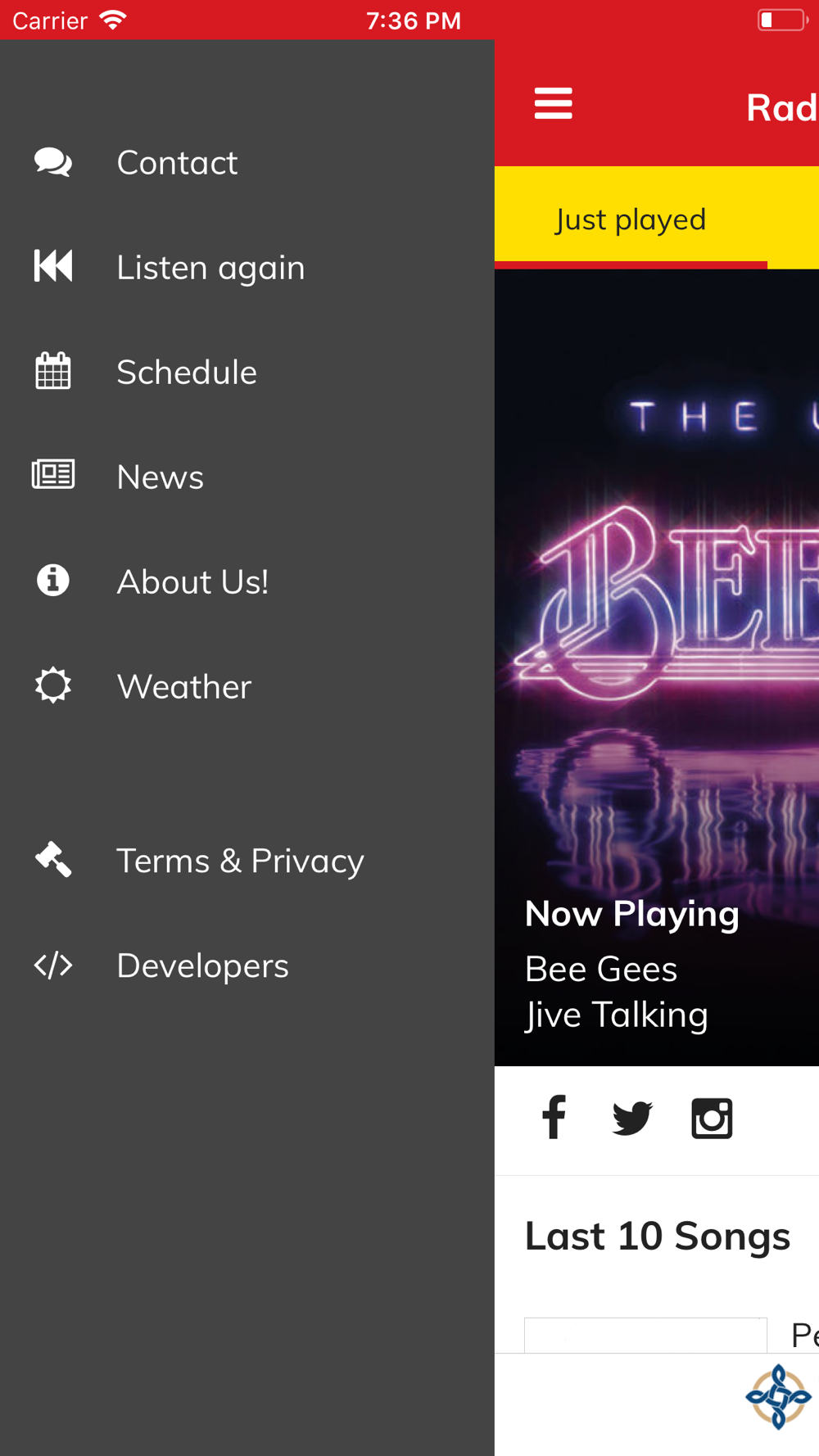819x1456 pixels.
Task: Tap the Last 10 Songs heading
Action: click(x=658, y=1236)
